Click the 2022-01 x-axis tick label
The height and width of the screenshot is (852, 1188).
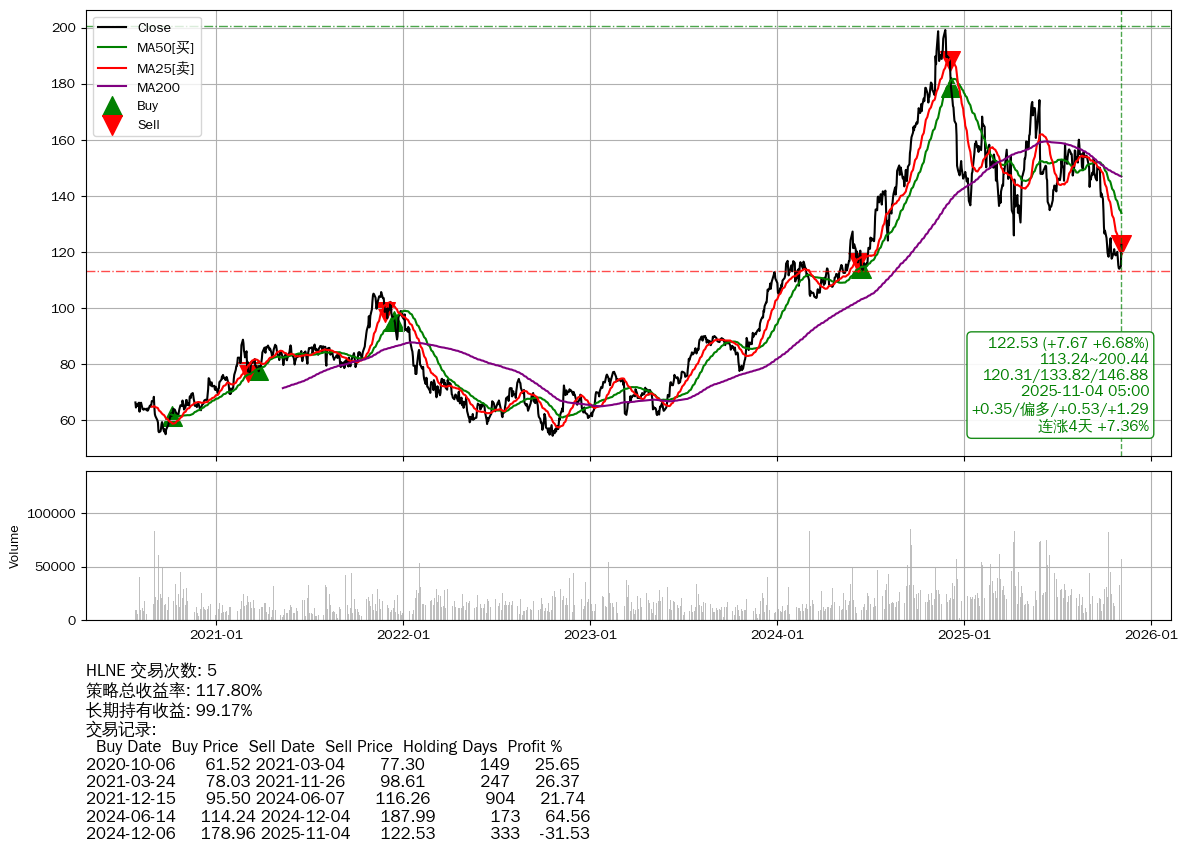403,634
